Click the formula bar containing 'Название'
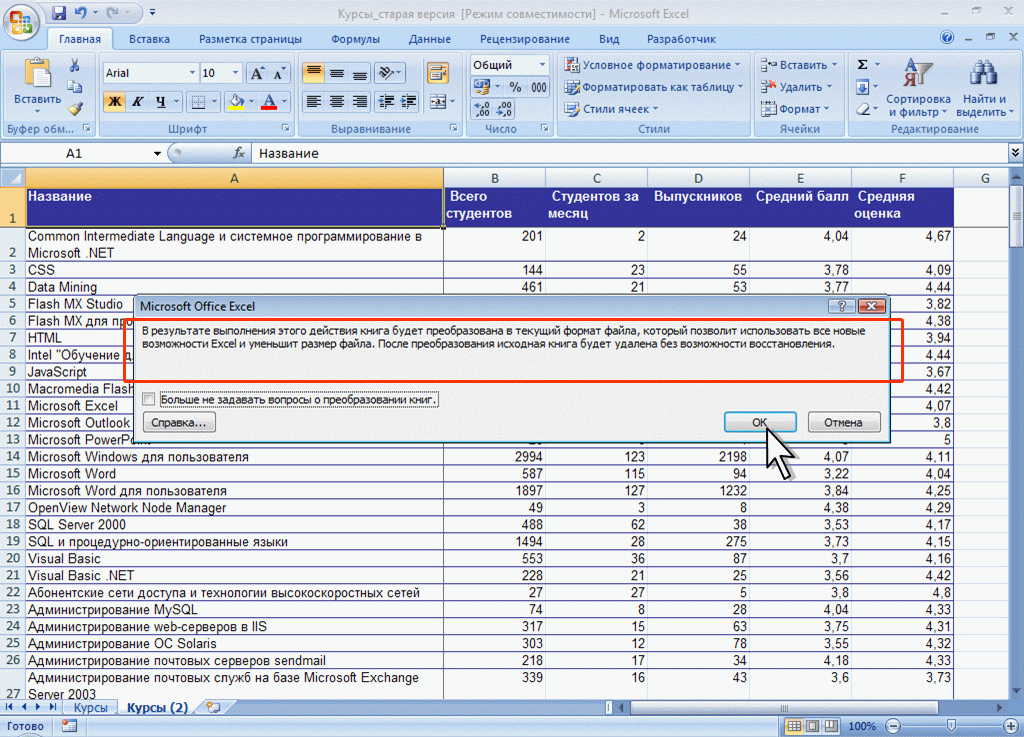 pos(629,153)
